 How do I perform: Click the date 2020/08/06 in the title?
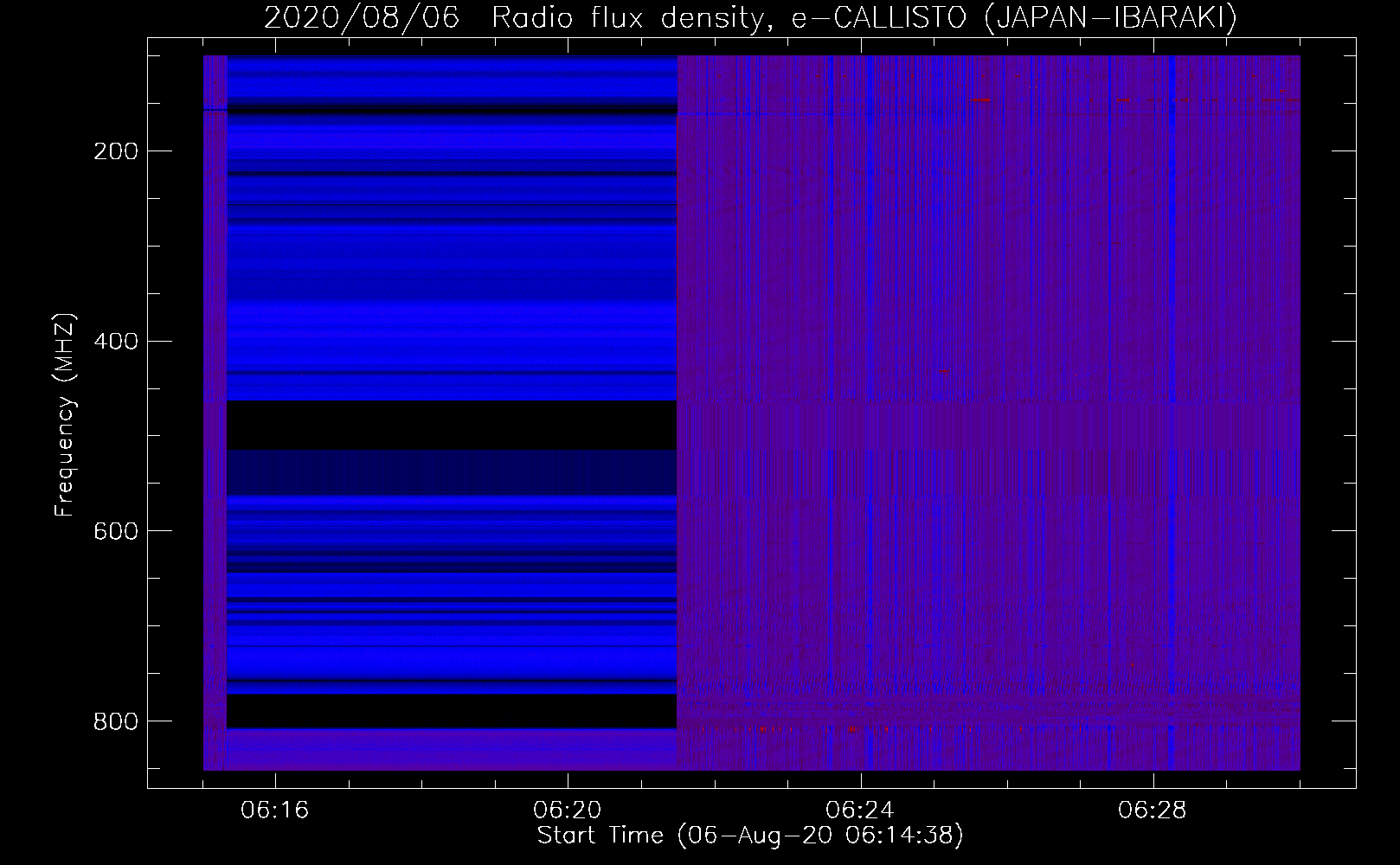tap(362, 18)
